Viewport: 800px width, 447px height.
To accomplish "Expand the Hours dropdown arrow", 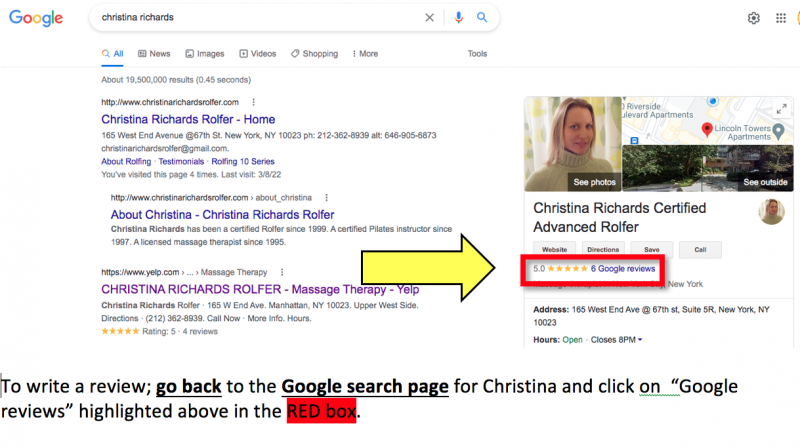I will [x=640, y=340].
